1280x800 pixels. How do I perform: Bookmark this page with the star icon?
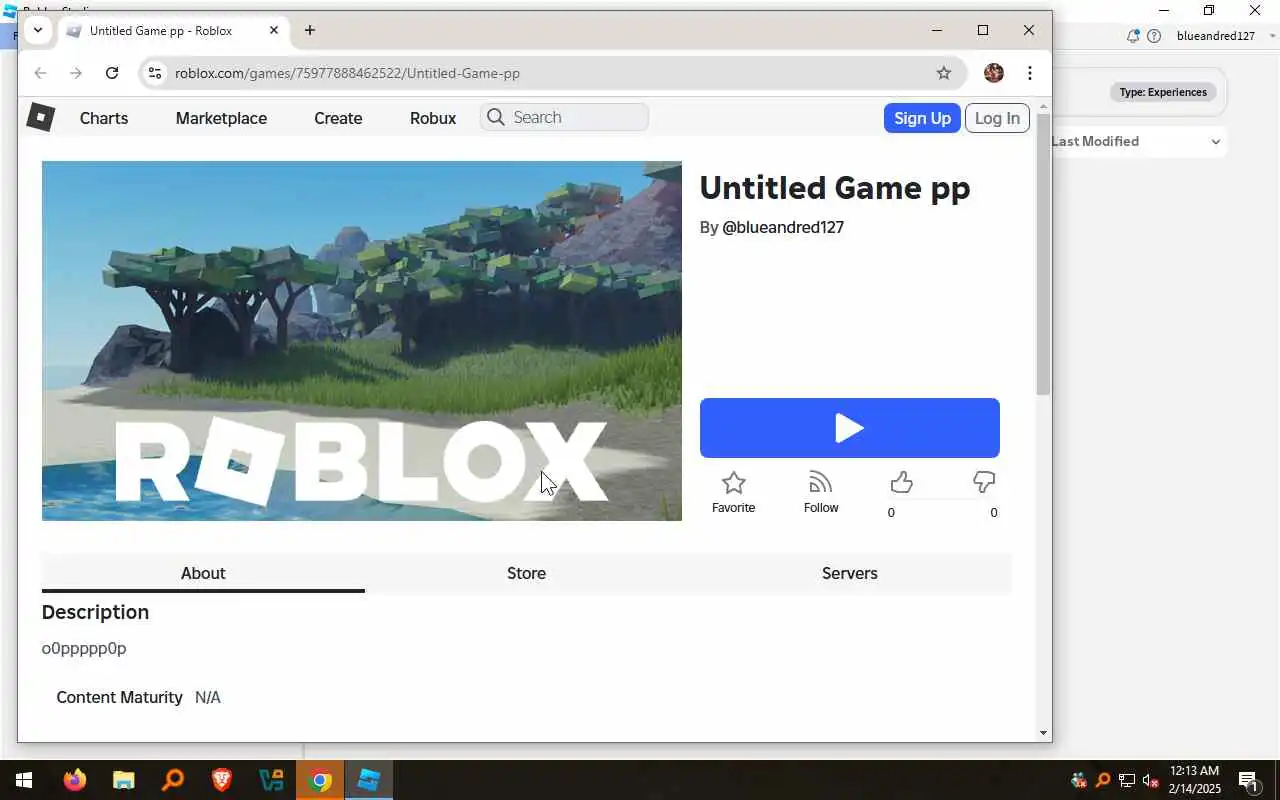(943, 73)
